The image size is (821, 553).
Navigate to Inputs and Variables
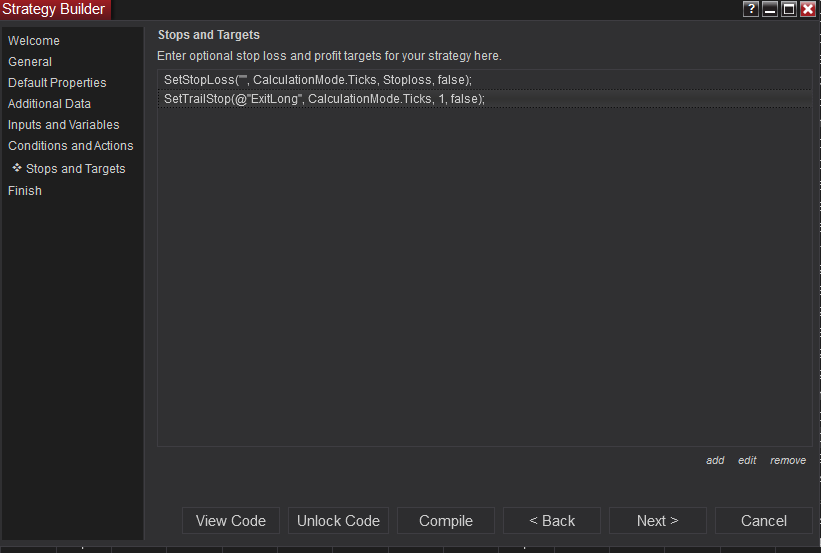pyautogui.click(x=63, y=125)
